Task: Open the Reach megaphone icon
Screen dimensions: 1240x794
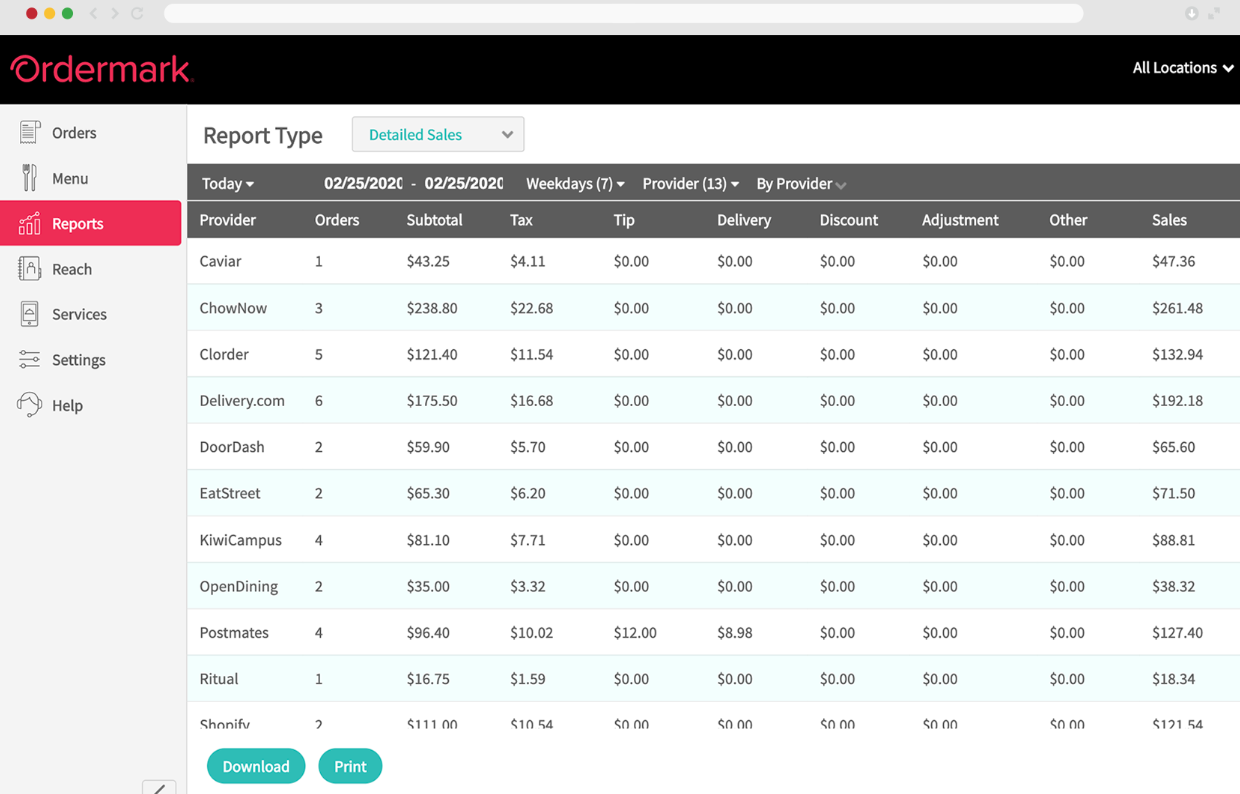Action: pos(29,268)
